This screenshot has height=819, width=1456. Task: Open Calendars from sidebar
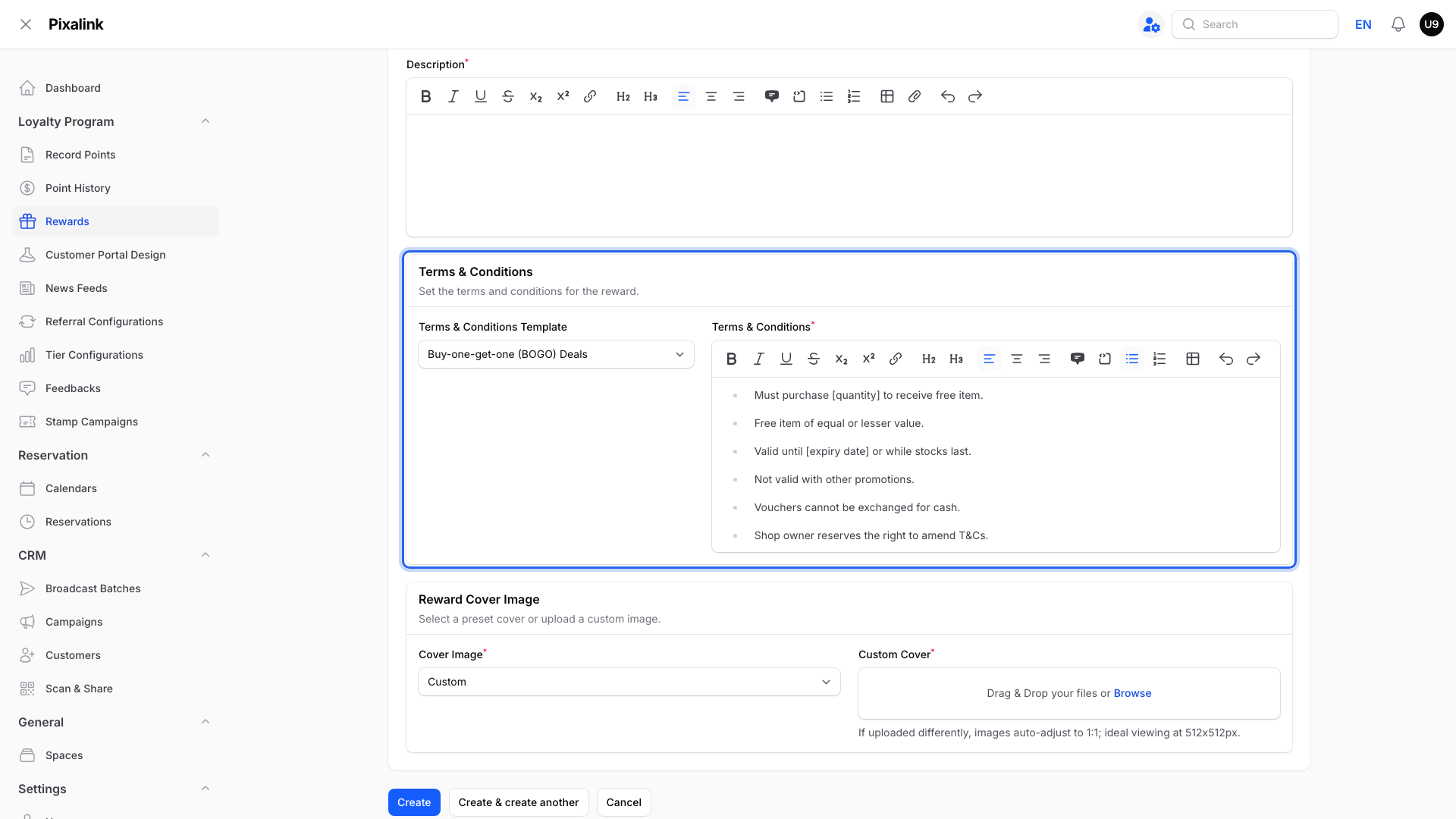(x=115, y=488)
